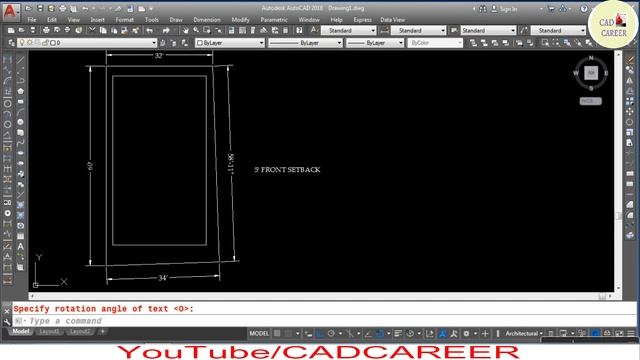Image resolution: width=640 pixels, height=360 pixels.
Task: Click the Redo arrow in Standard toolbar
Action: point(166,30)
